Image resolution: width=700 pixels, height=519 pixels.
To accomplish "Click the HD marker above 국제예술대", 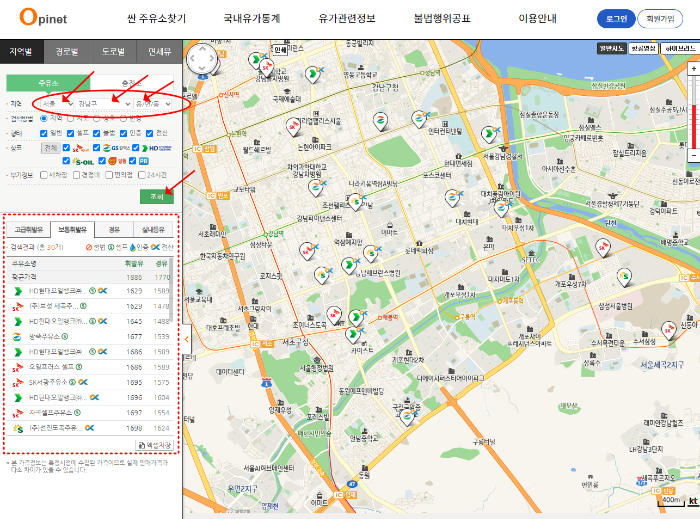I will 313,74.
